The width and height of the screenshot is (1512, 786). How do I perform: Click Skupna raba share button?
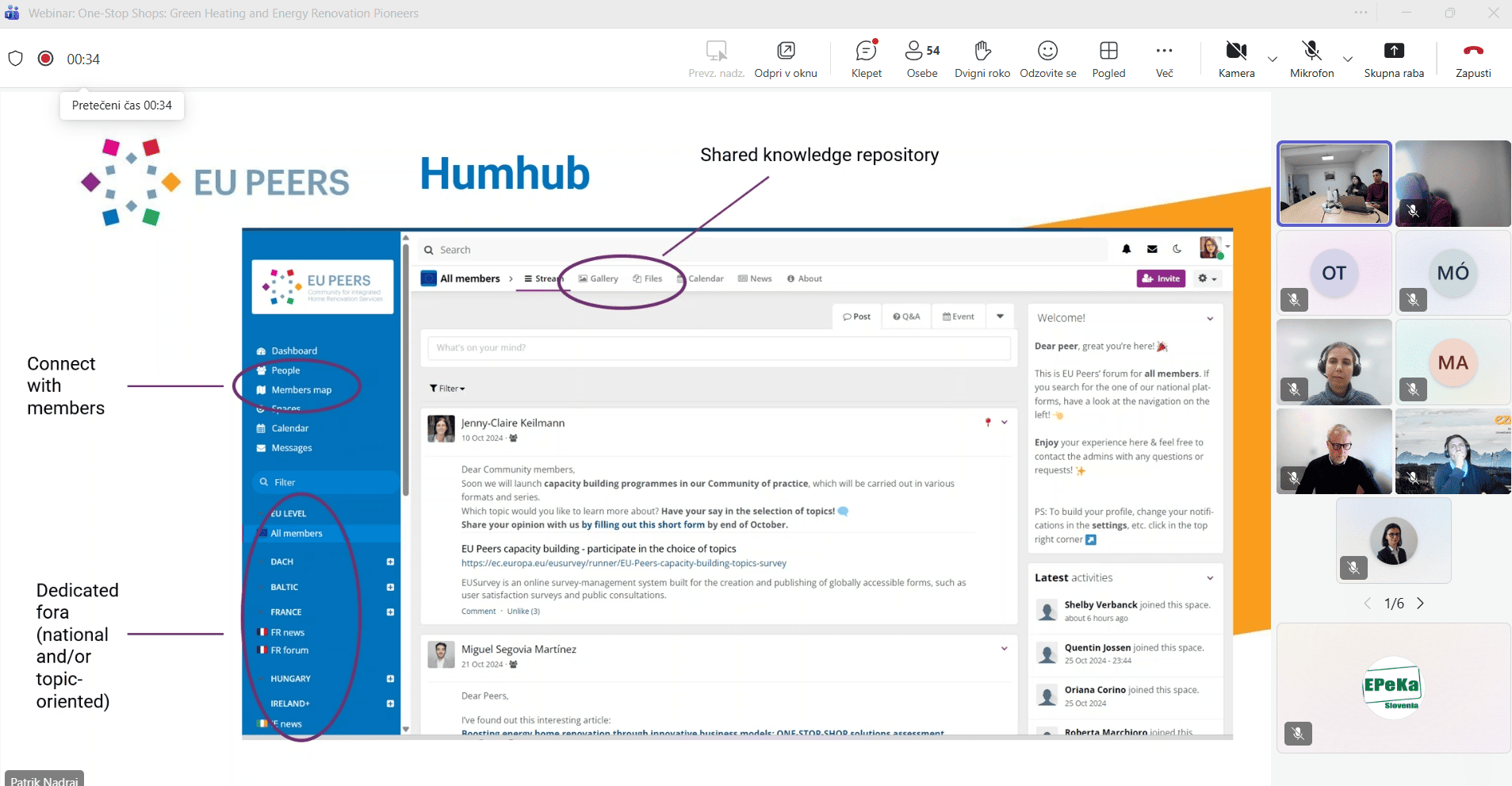tap(1393, 59)
